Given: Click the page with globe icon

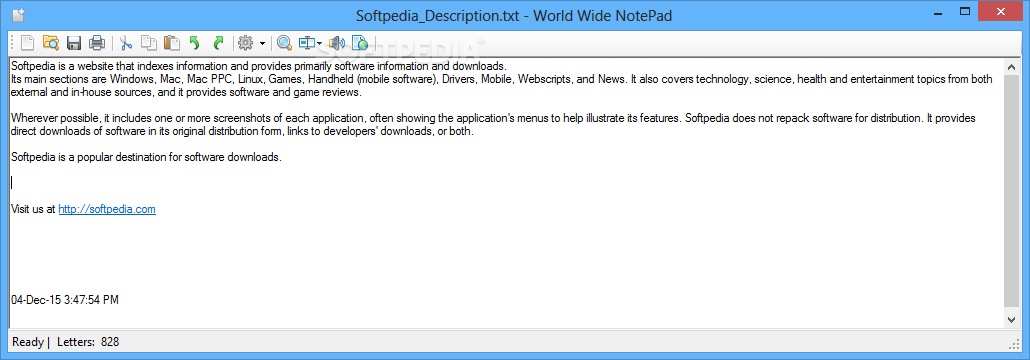Looking at the screenshot, I should pyautogui.click(x=360, y=43).
